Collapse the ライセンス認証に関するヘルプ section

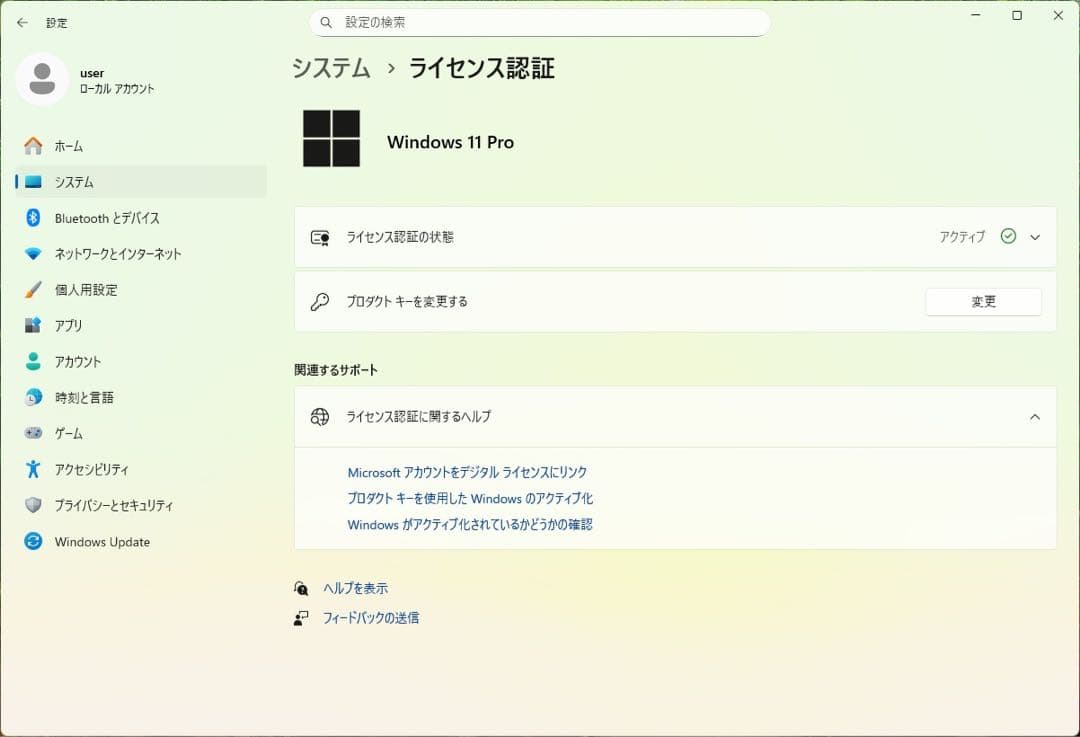coord(1036,416)
